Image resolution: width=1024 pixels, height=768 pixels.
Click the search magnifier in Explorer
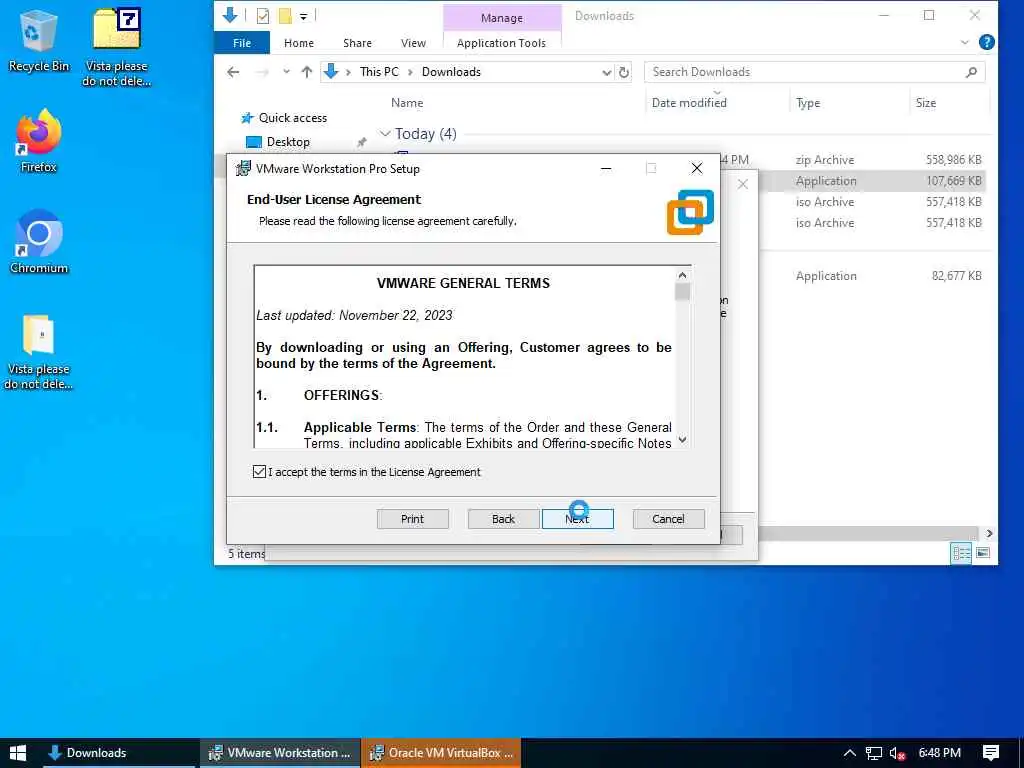(971, 72)
